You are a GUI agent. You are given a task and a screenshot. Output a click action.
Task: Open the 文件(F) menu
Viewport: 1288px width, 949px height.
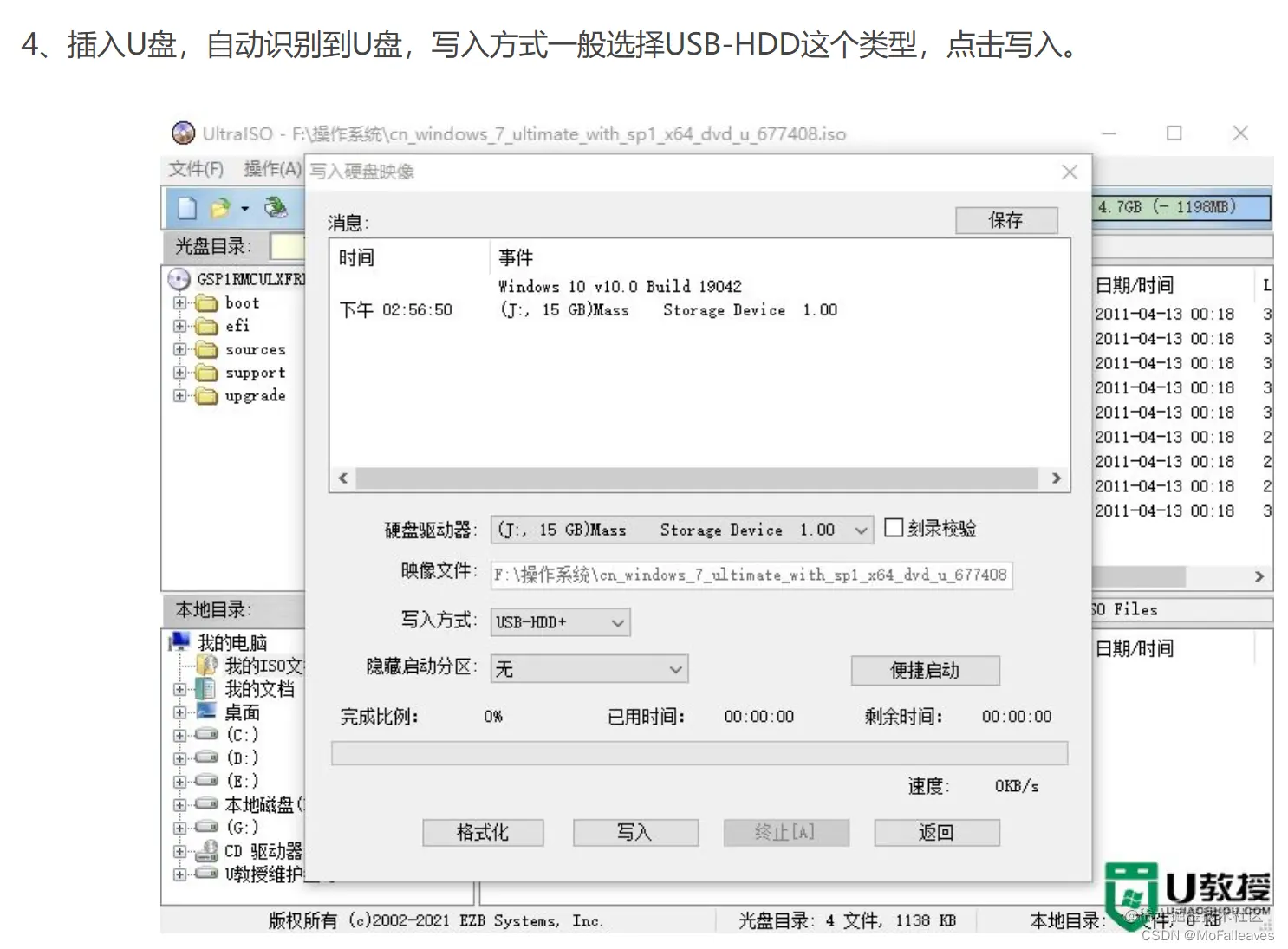tap(196, 169)
